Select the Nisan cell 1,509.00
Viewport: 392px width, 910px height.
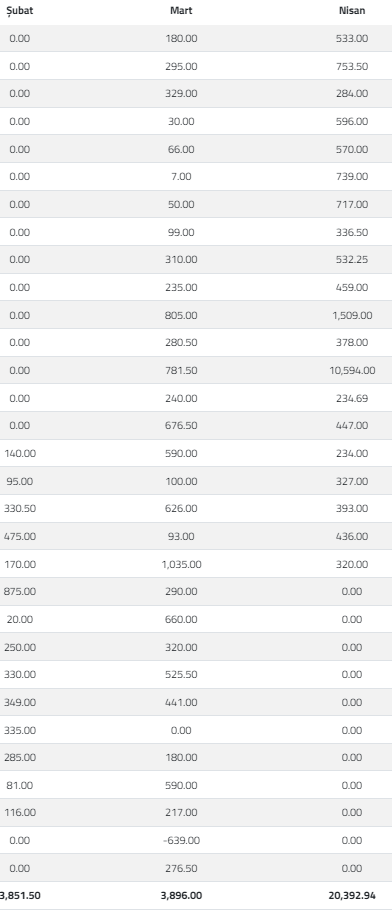coord(352,315)
